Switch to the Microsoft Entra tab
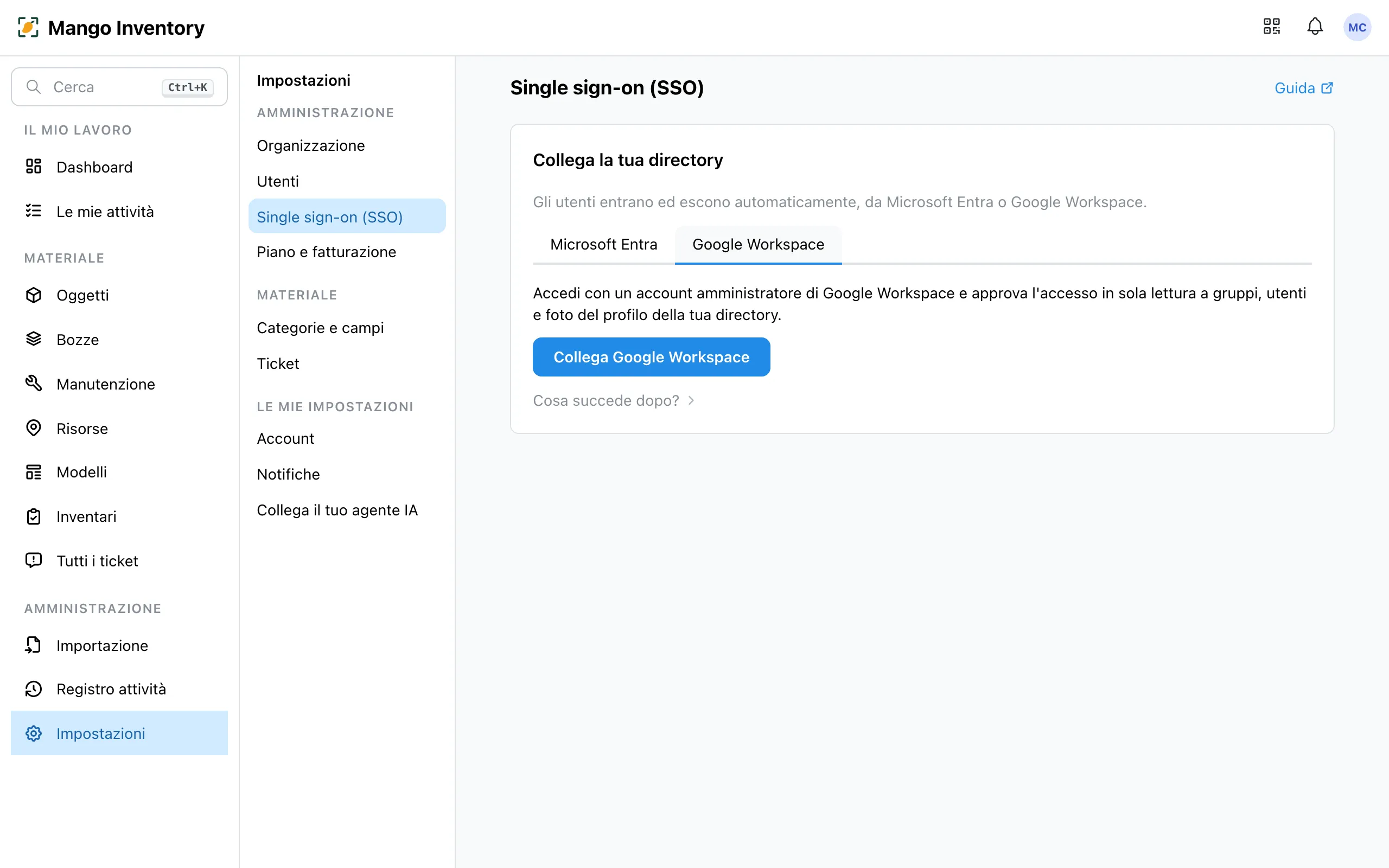The image size is (1389, 868). [x=603, y=245]
